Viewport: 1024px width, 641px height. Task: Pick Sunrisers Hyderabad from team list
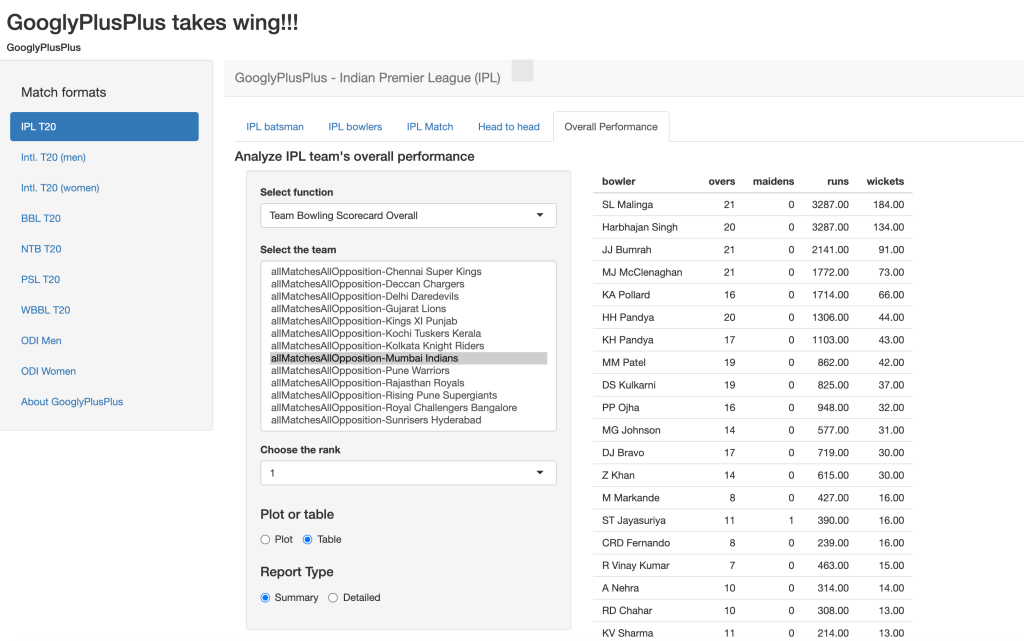point(376,420)
